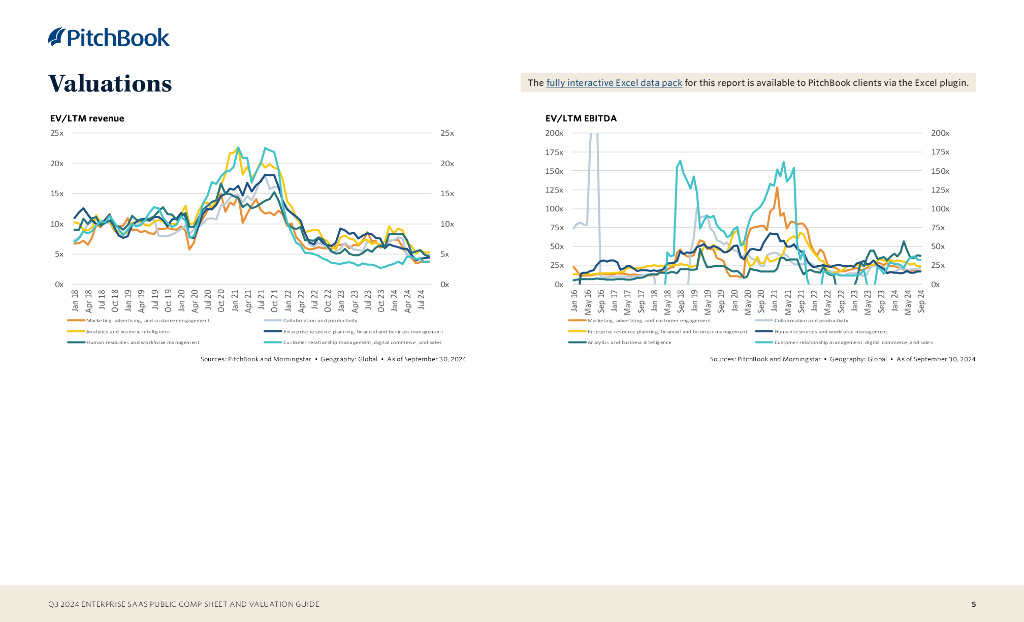
Task: Click the sources note under the EBITDA chart
Action: click(842, 358)
